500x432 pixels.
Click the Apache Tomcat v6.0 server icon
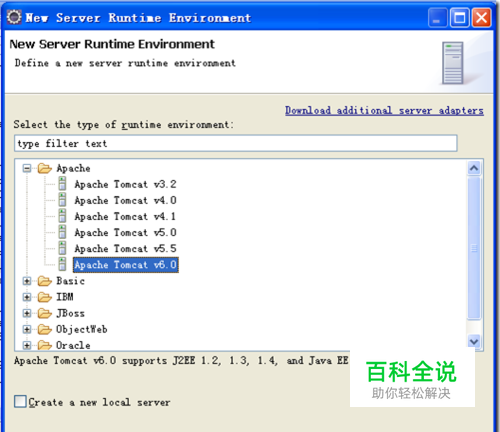(x=62, y=264)
